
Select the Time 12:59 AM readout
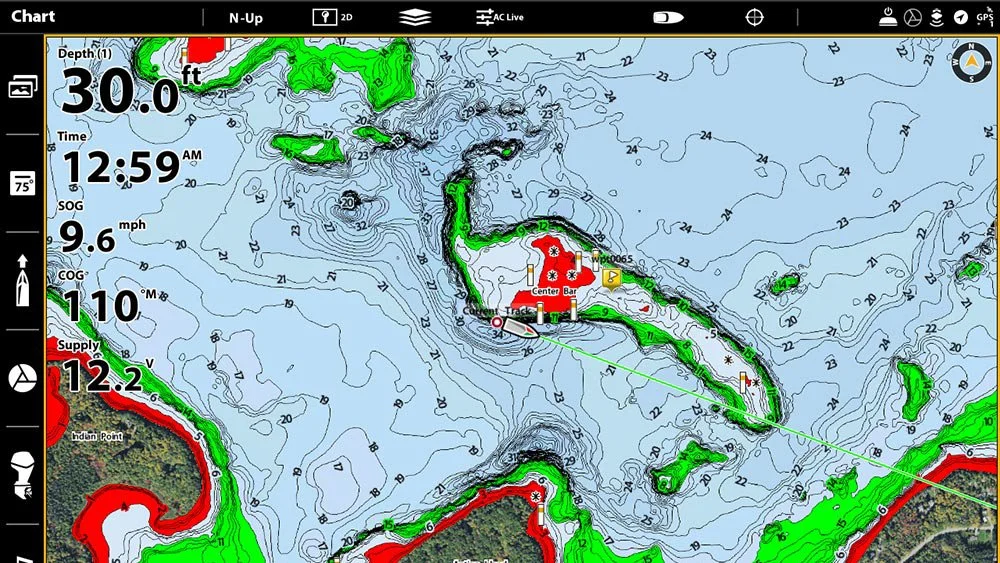pyautogui.click(x=129, y=159)
